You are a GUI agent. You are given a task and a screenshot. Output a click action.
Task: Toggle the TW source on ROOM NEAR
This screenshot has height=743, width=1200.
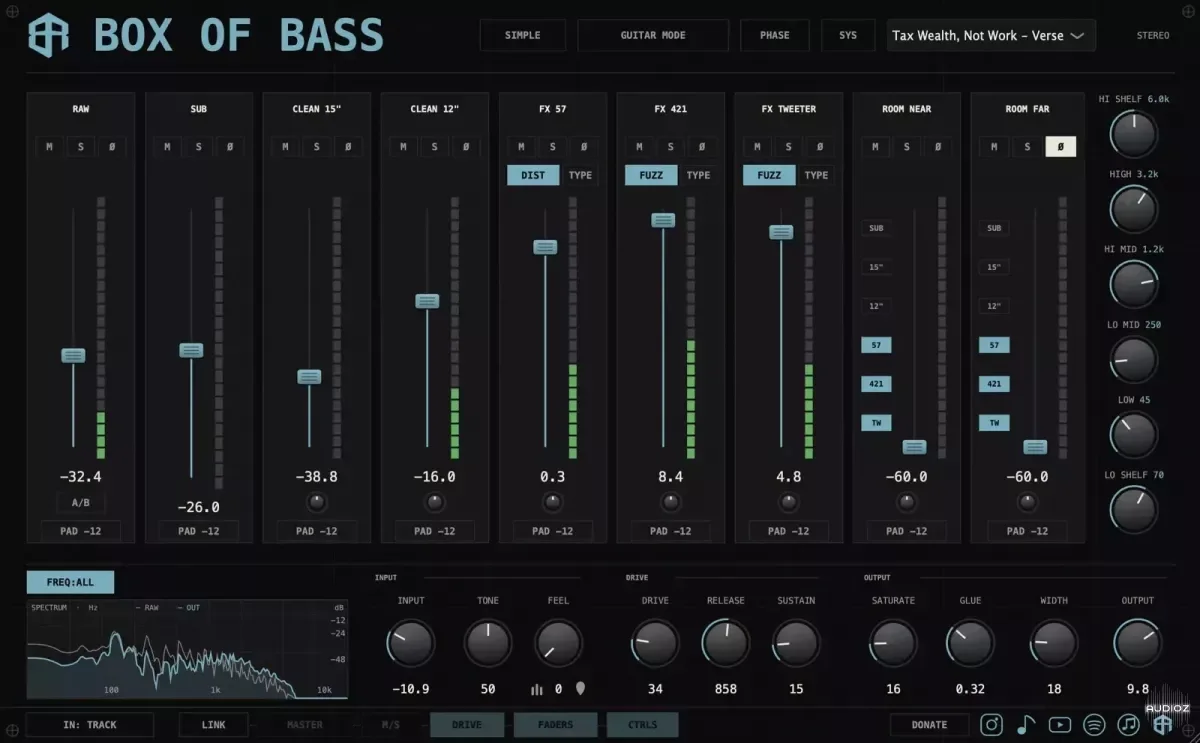click(x=876, y=423)
